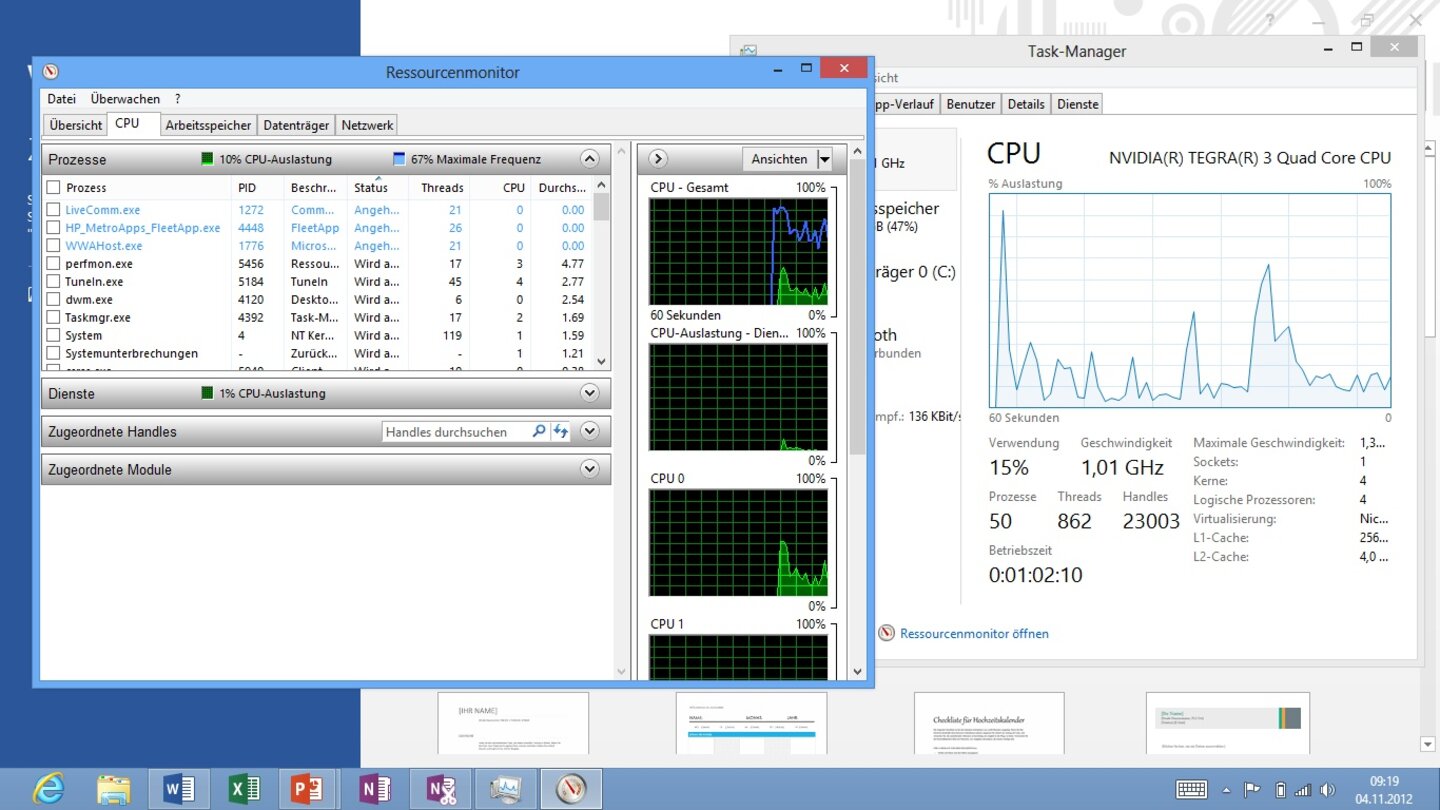This screenshot has width=1440, height=810.
Task: Check the HP_MetroApps_FleetApp.exe checkbox
Action: coord(54,228)
